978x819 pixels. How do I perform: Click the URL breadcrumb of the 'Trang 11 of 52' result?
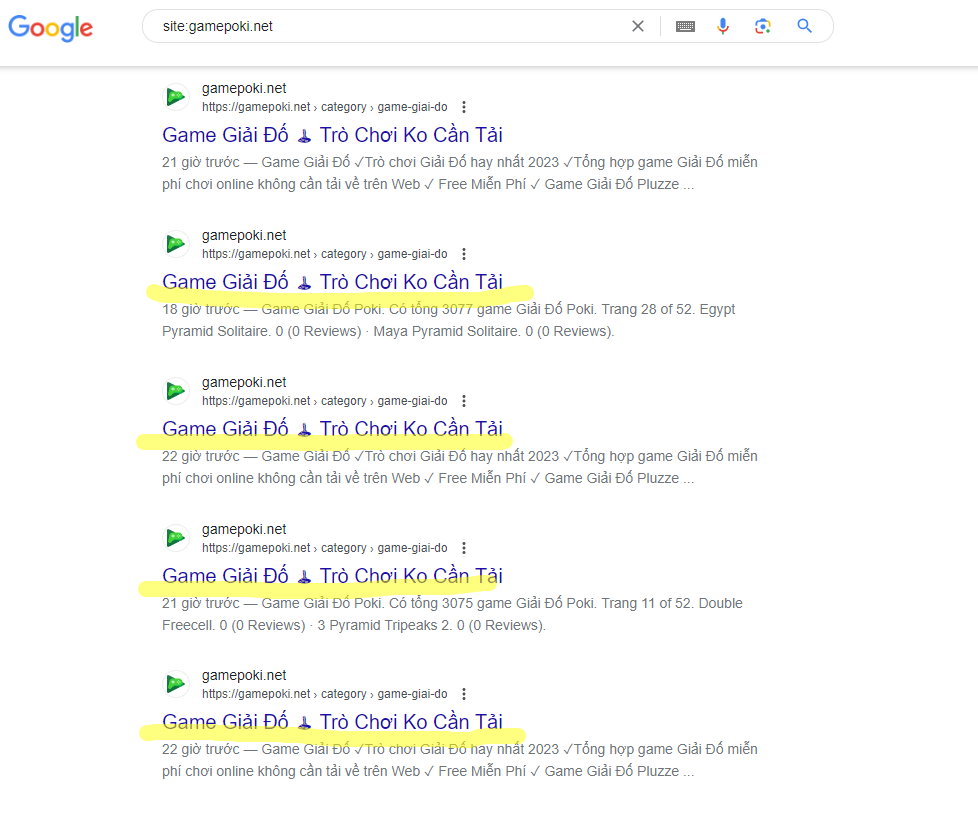[324, 548]
